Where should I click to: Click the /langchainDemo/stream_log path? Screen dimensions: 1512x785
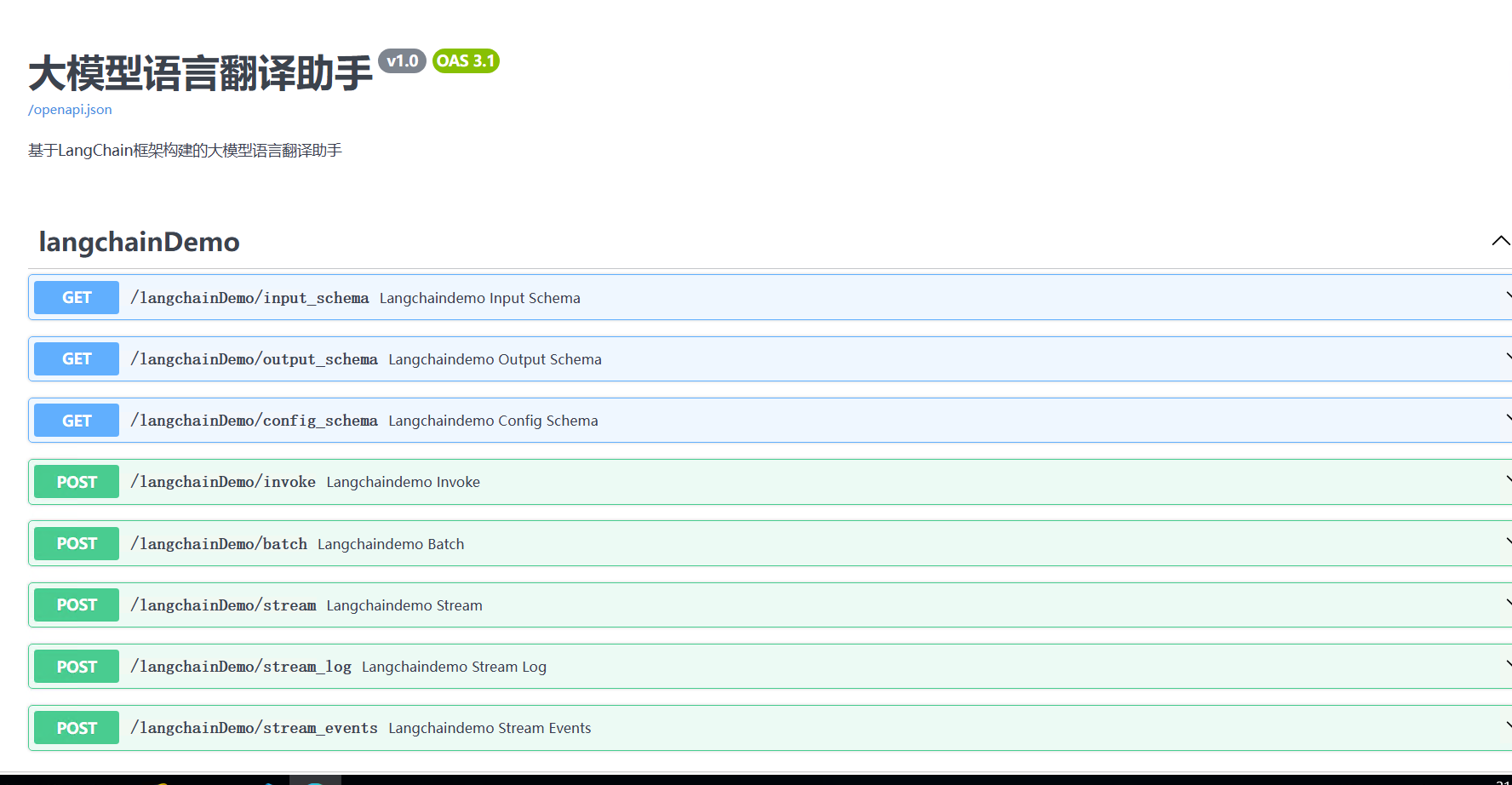pyautogui.click(x=241, y=667)
